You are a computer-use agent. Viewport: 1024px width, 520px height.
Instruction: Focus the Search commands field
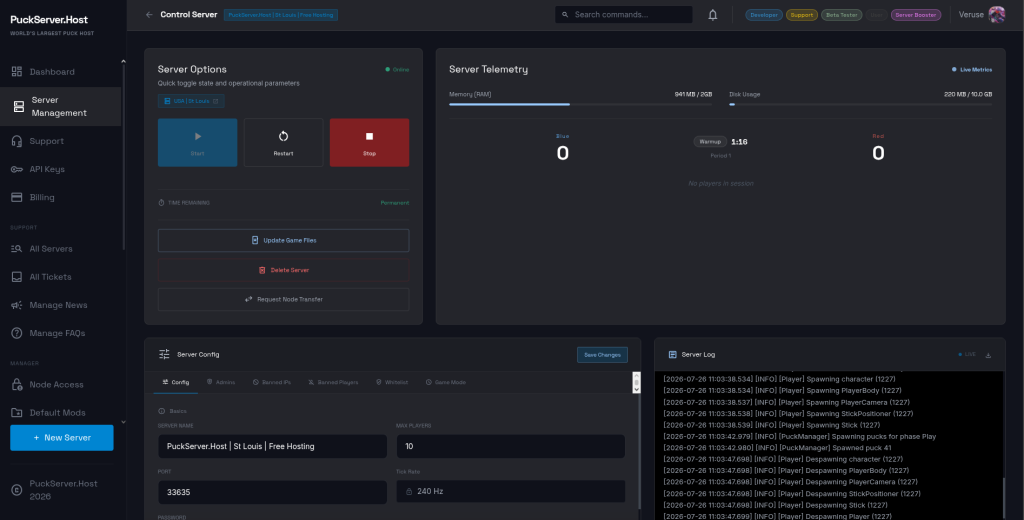point(624,14)
